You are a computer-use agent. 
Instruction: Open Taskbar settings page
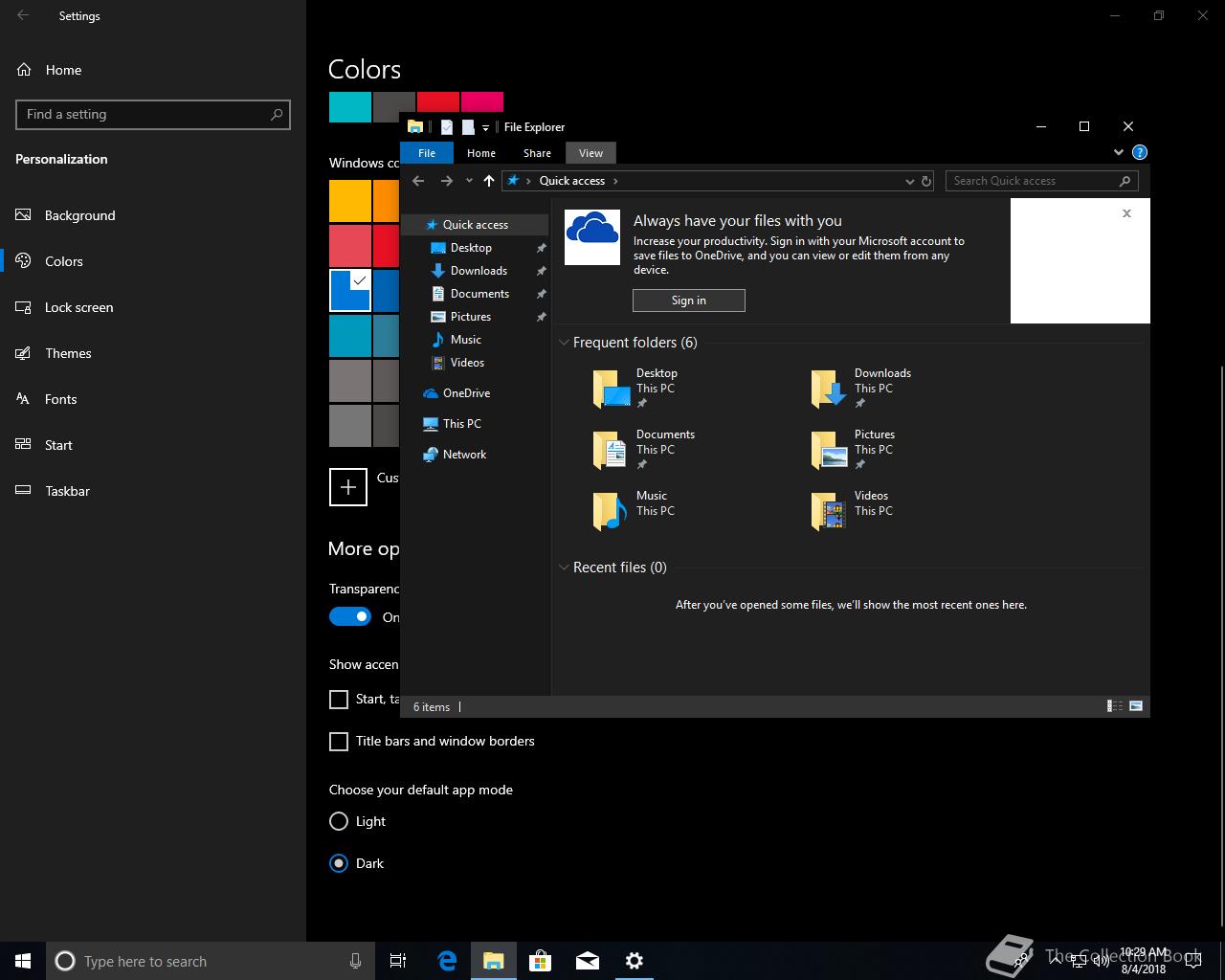click(153, 491)
